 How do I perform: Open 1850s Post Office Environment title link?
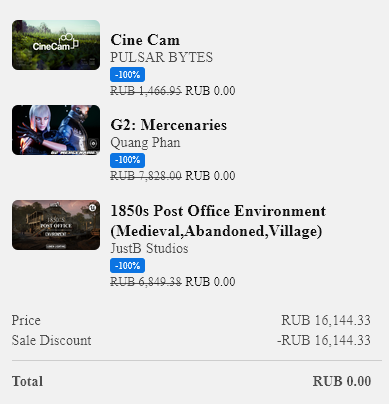218,221
